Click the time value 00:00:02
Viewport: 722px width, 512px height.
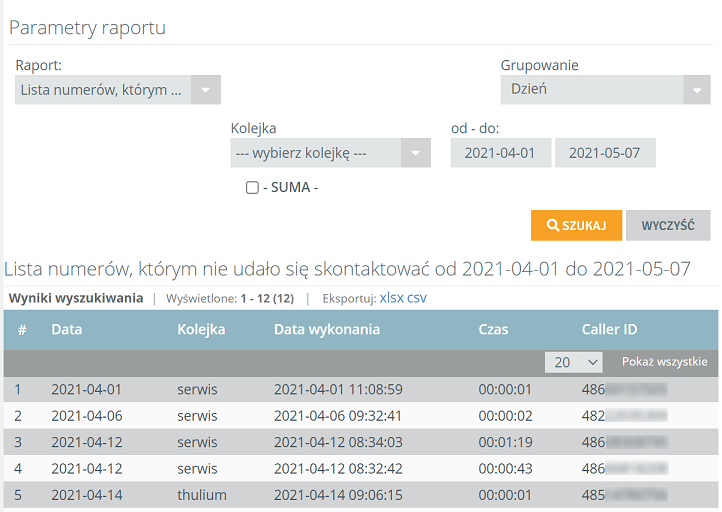click(x=505, y=416)
